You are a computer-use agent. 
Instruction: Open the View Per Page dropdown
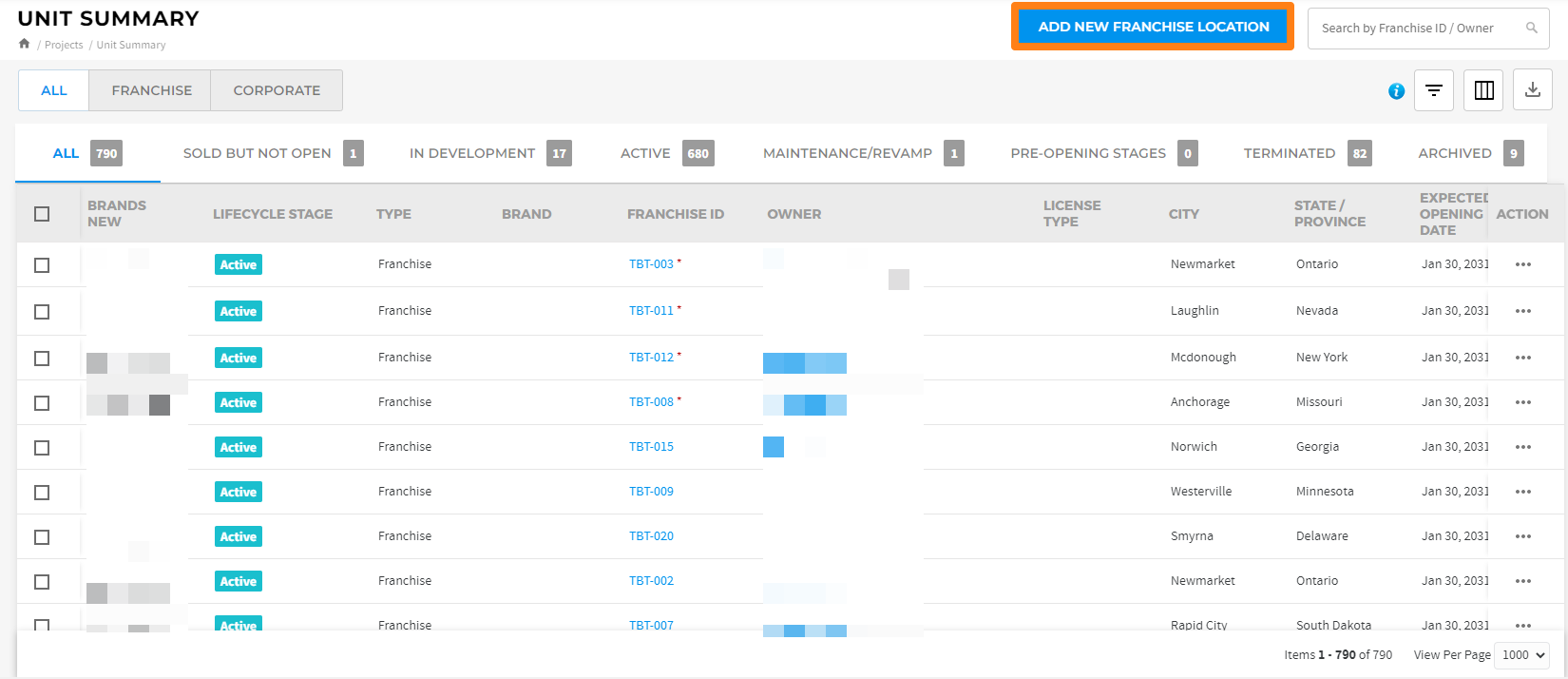point(1521,655)
